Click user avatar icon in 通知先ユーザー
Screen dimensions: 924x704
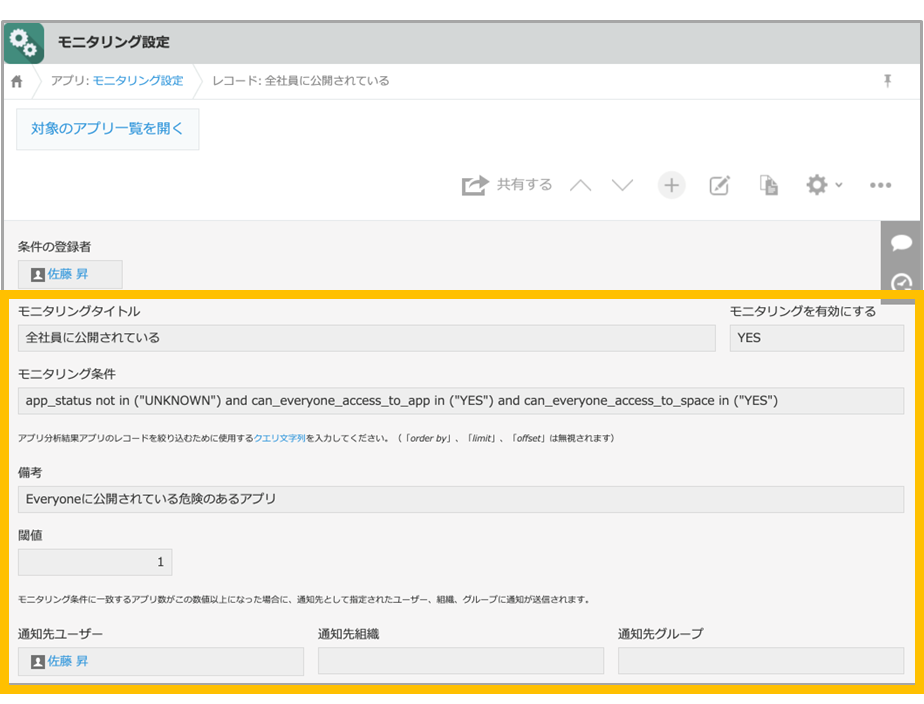coord(38,662)
